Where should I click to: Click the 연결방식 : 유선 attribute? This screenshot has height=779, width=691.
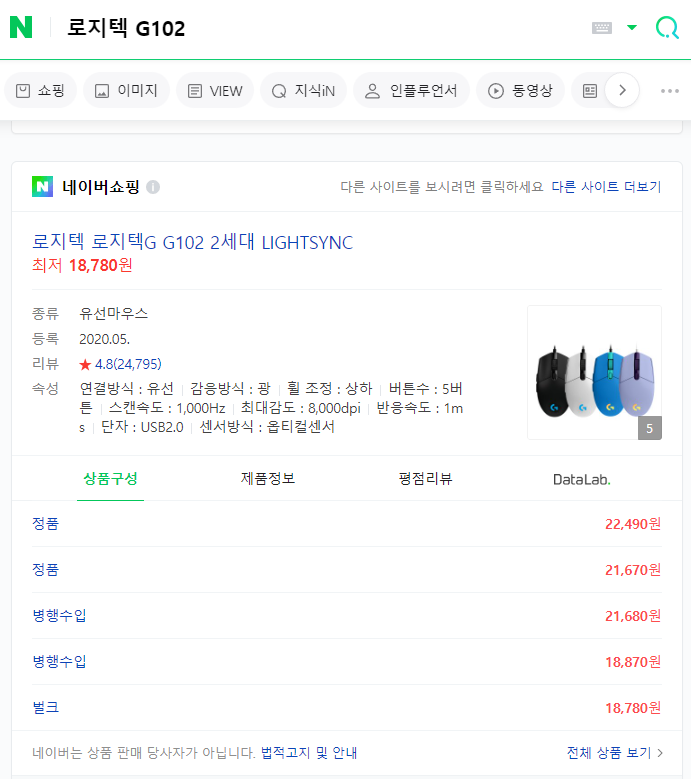[127, 389]
